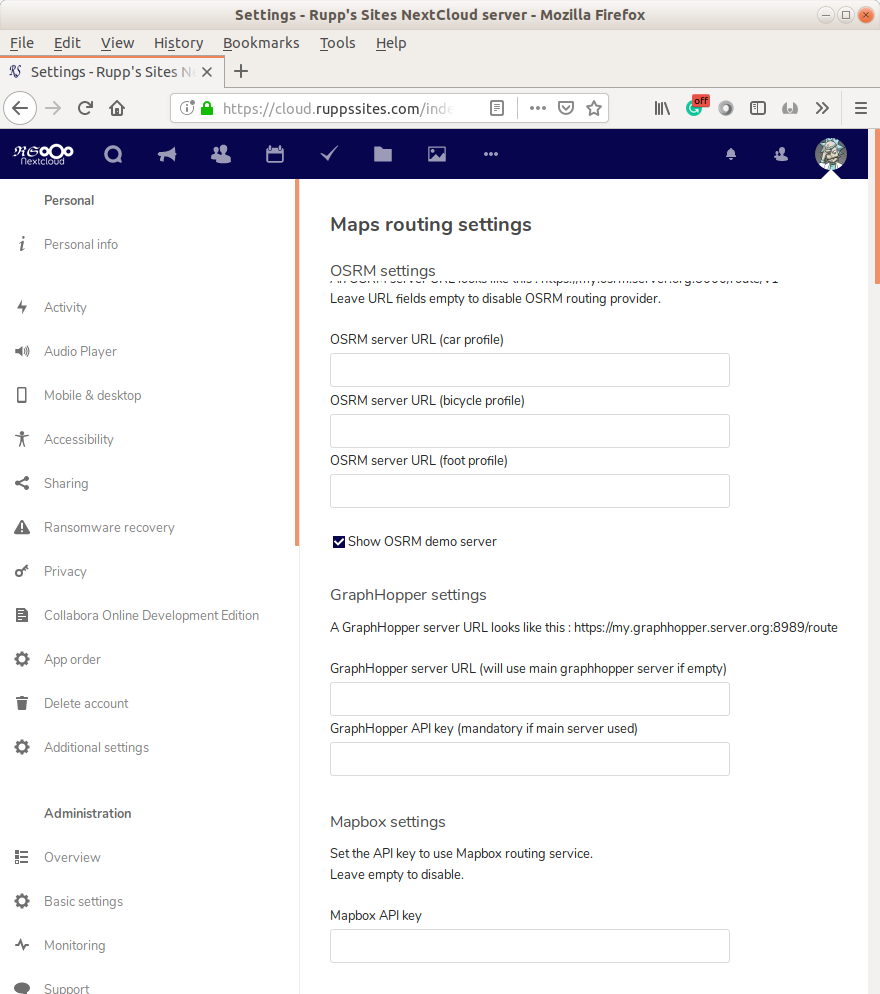Open the Nextcloud logo home link
The height and width of the screenshot is (994, 880).
43,154
